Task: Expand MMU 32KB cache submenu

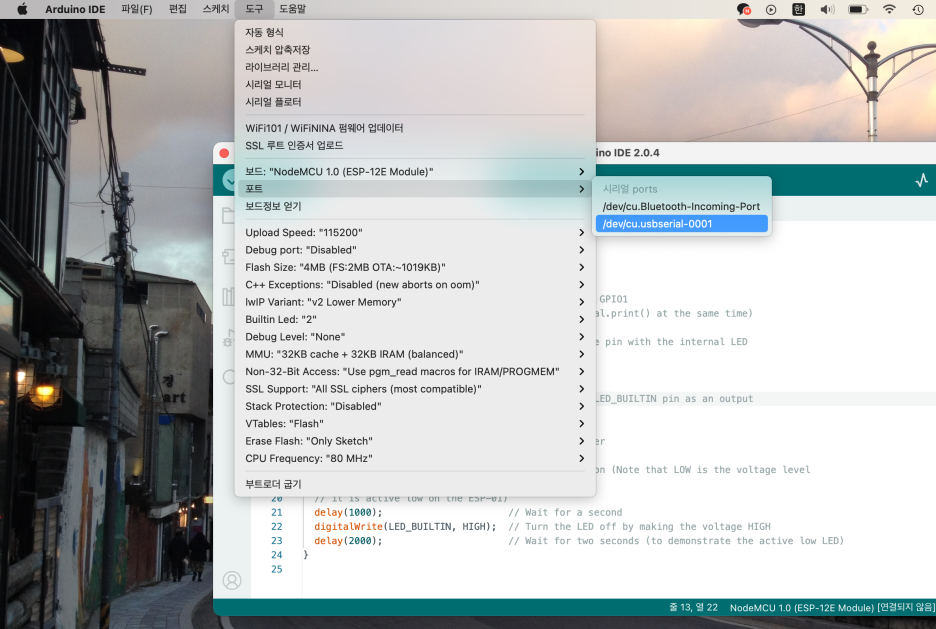Action: click(415, 353)
